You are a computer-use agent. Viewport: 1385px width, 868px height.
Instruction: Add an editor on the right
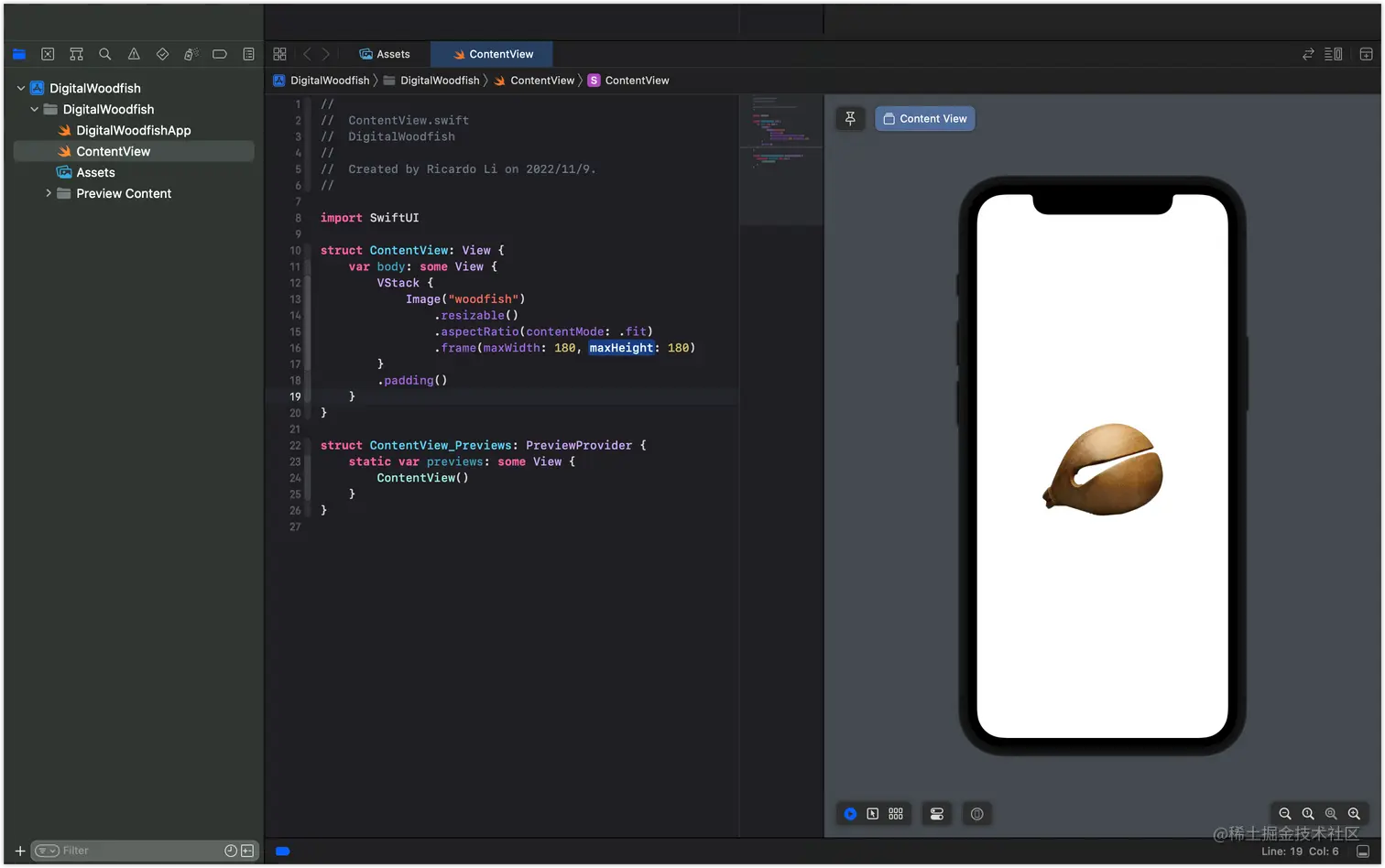click(1366, 54)
